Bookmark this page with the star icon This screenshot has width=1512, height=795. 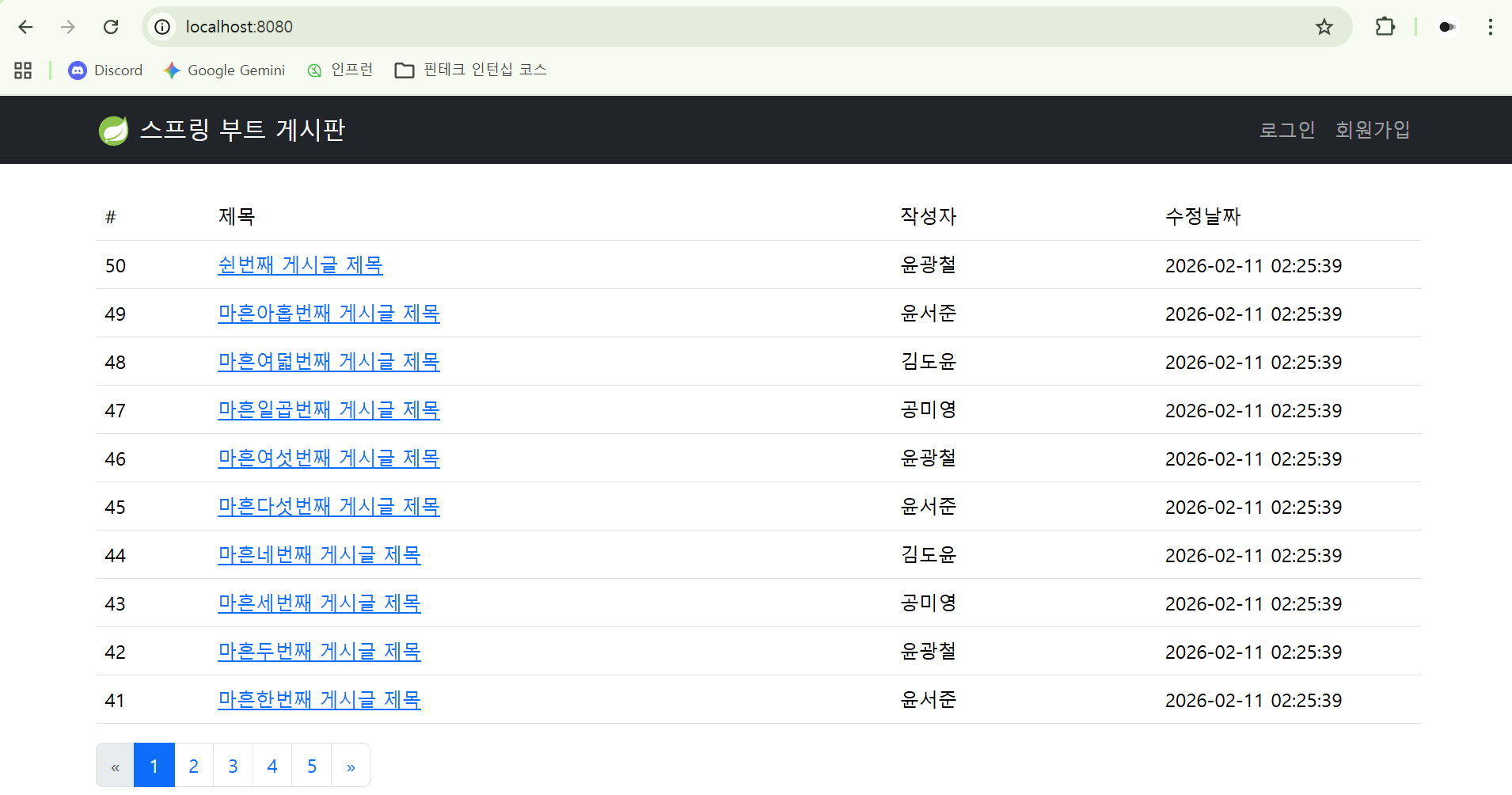(1324, 27)
